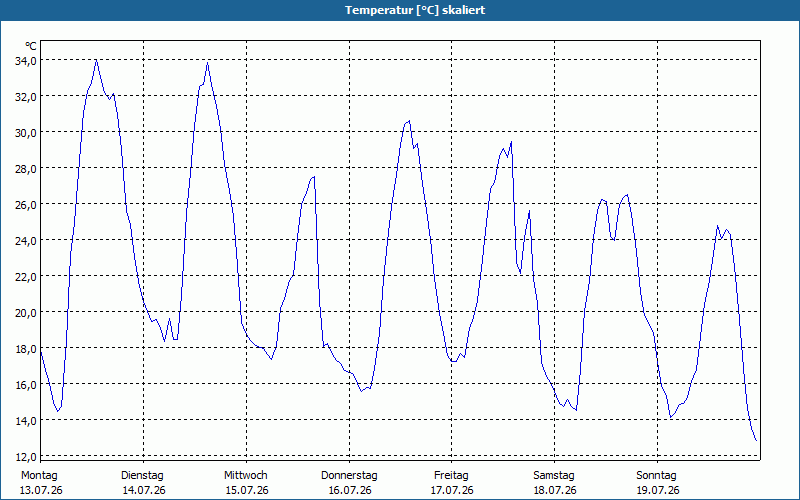Image resolution: width=800 pixels, height=500 pixels.
Task: Click the date 17.07.26
Action: click(452, 491)
